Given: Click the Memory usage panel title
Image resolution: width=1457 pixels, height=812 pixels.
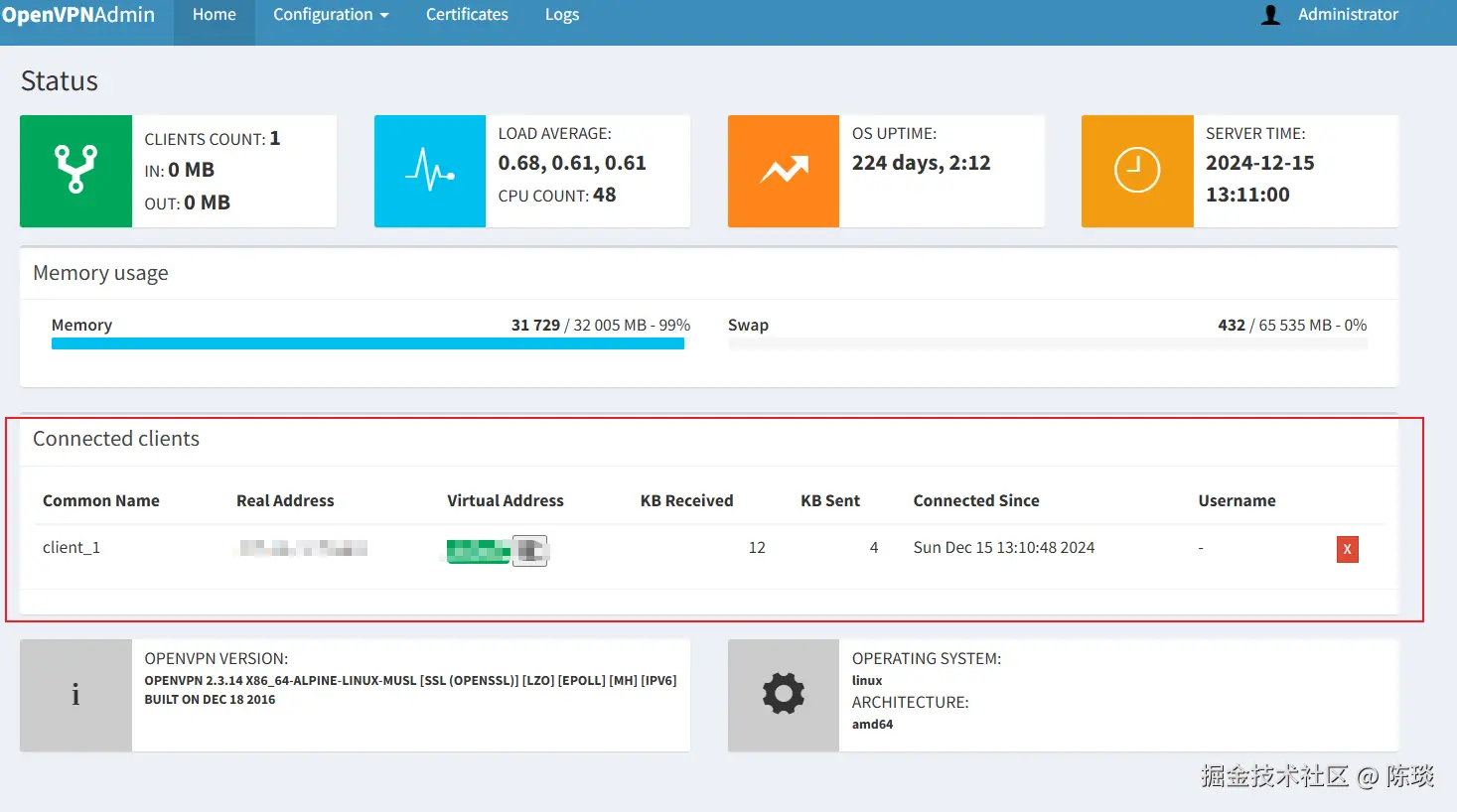Looking at the screenshot, I should [x=100, y=273].
